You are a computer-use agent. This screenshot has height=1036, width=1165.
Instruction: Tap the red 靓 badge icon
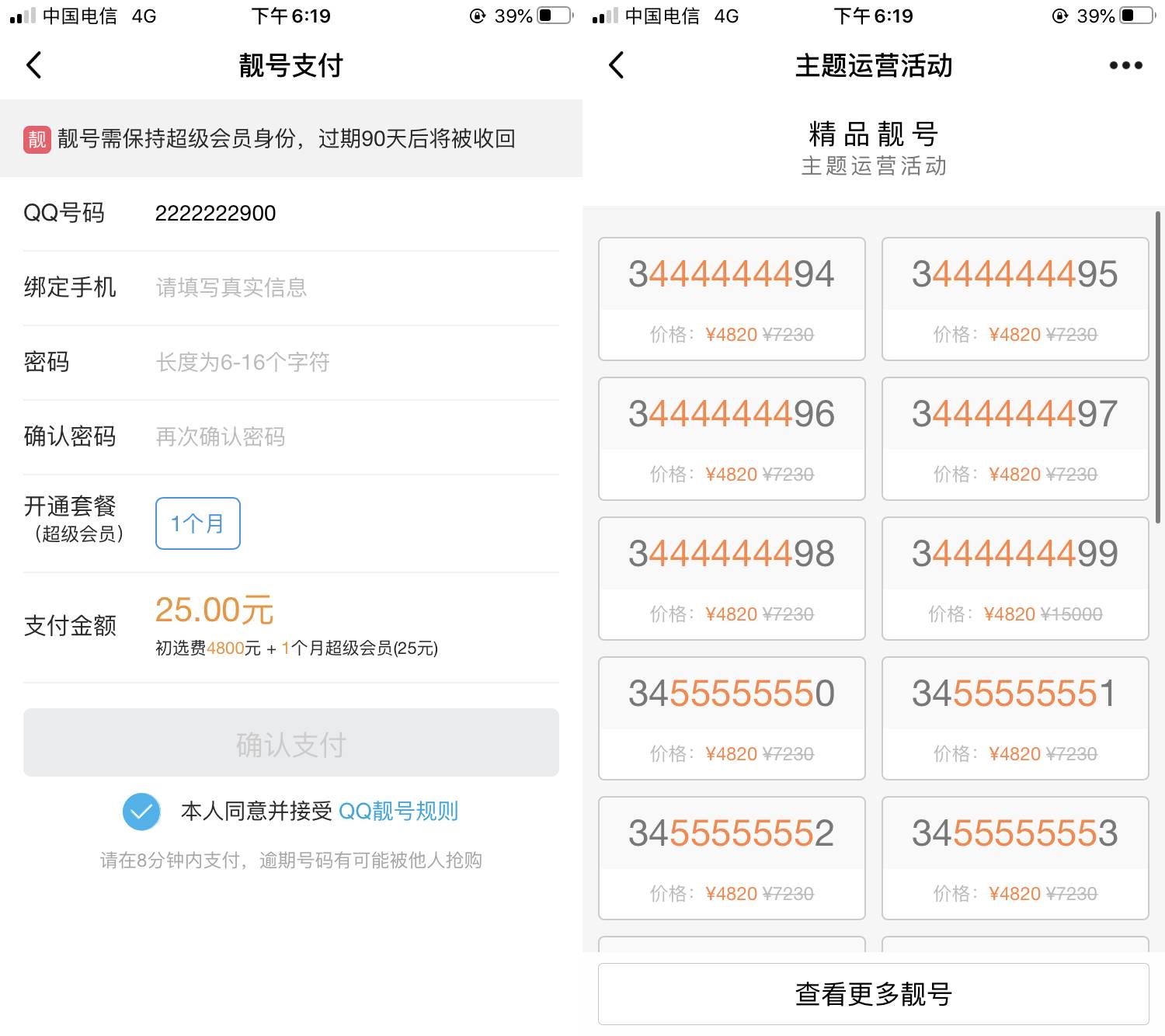click(x=37, y=139)
